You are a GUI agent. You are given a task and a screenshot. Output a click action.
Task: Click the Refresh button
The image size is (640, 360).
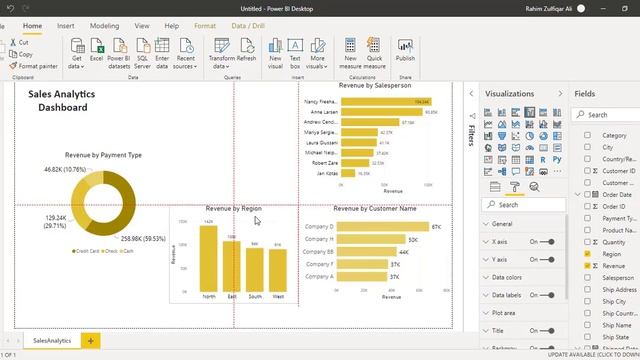pos(247,50)
